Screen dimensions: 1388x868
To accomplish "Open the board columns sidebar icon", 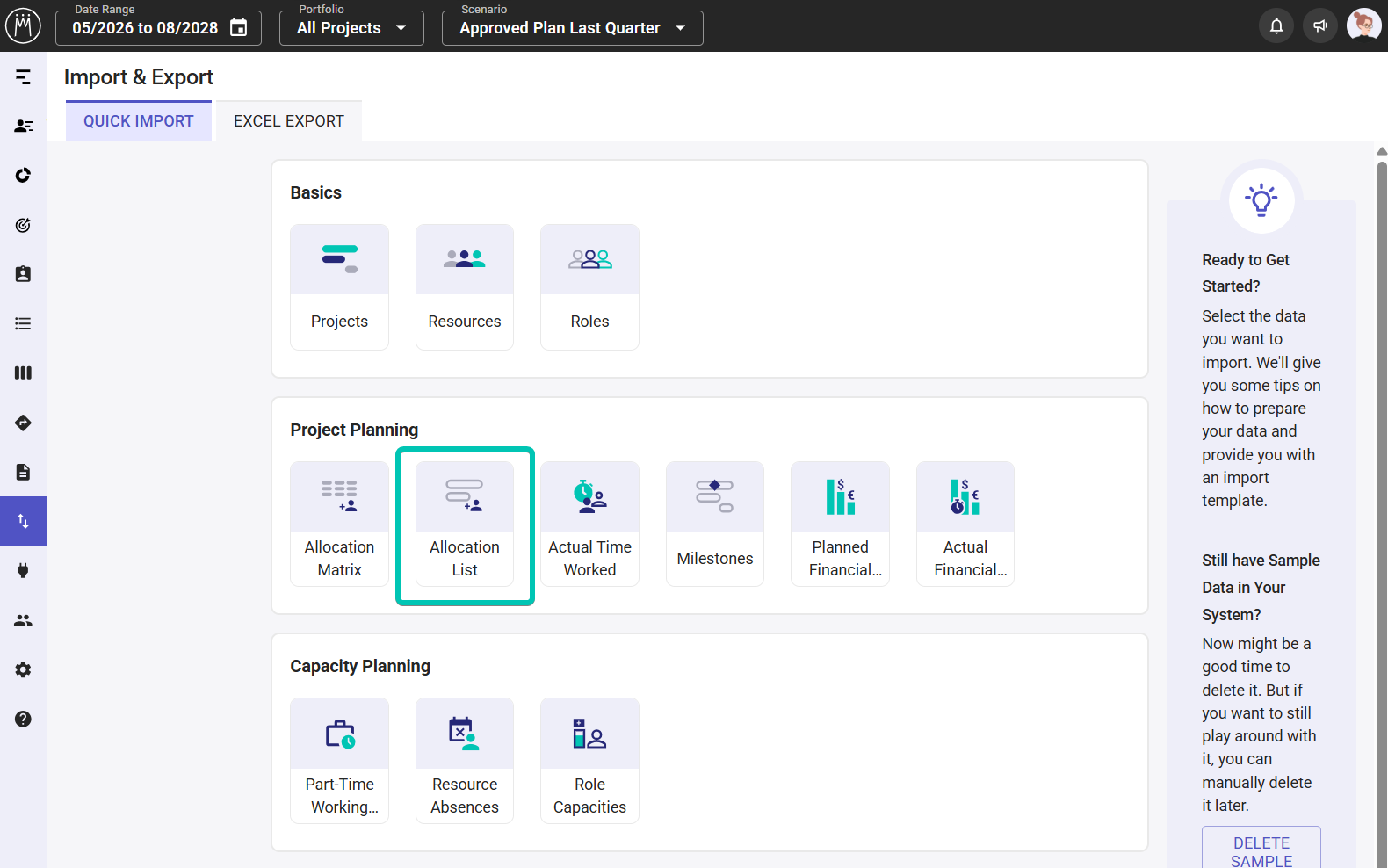I will click(23, 373).
